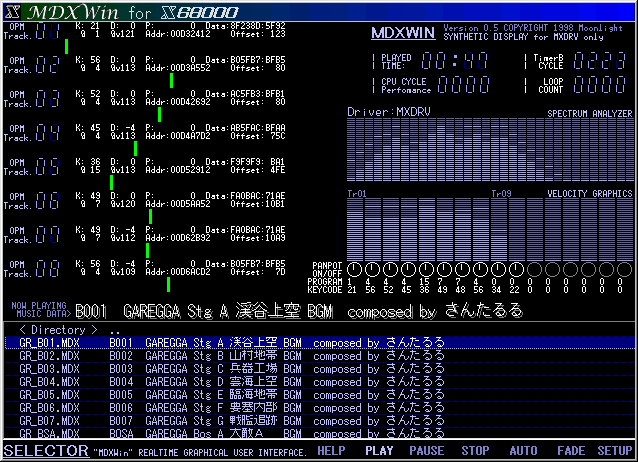This screenshot has width=638, height=462.
Task: Click the X68000 logo icon in title bar
Action: point(12,12)
